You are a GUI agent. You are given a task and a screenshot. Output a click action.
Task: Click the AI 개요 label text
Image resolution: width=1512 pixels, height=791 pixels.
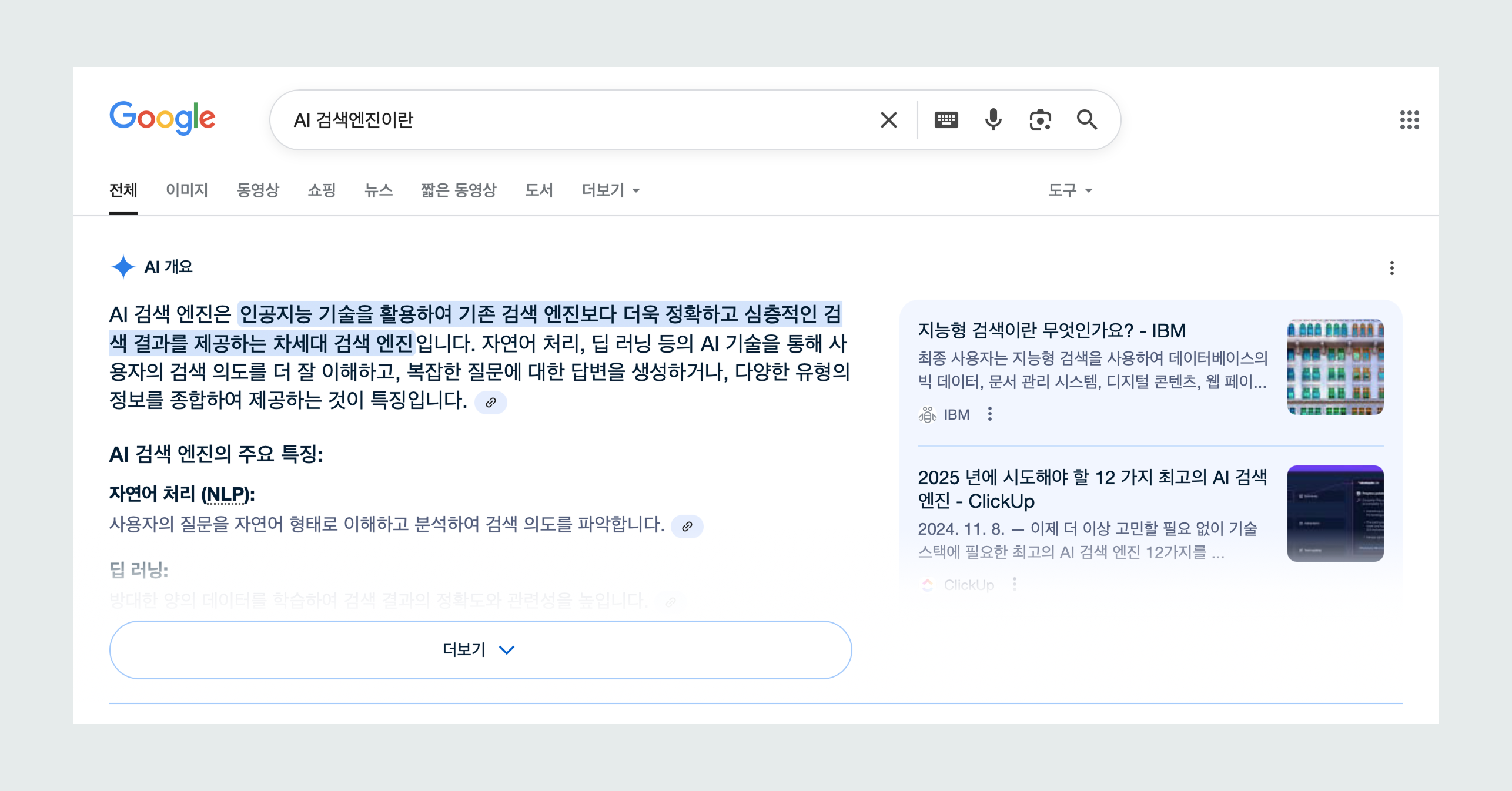point(169,267)
